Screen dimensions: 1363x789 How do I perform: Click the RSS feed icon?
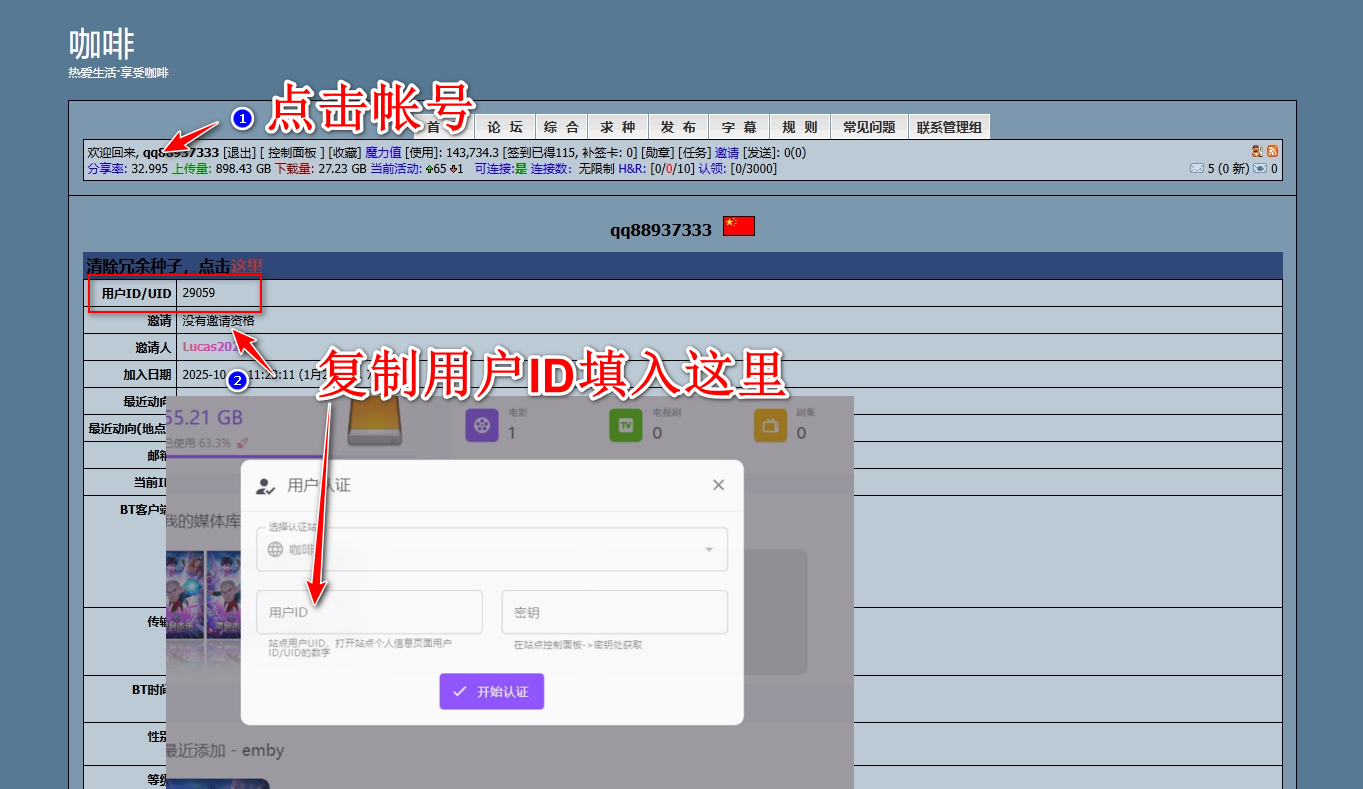pos(1272,151)
